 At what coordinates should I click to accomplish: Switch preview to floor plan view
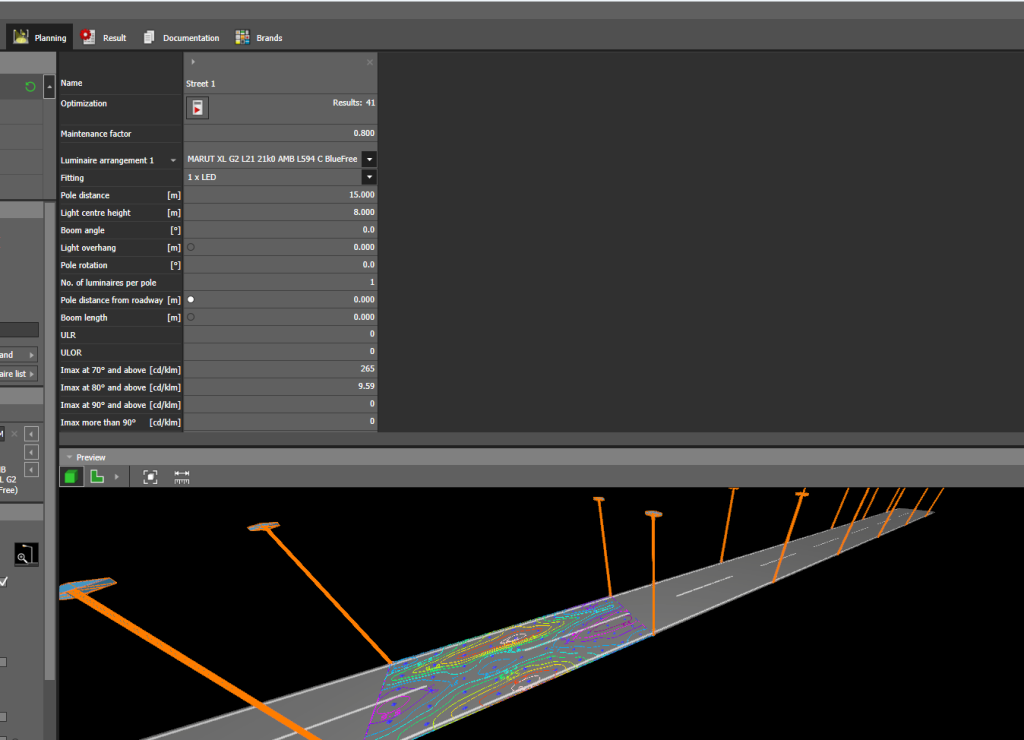point(97,477)
